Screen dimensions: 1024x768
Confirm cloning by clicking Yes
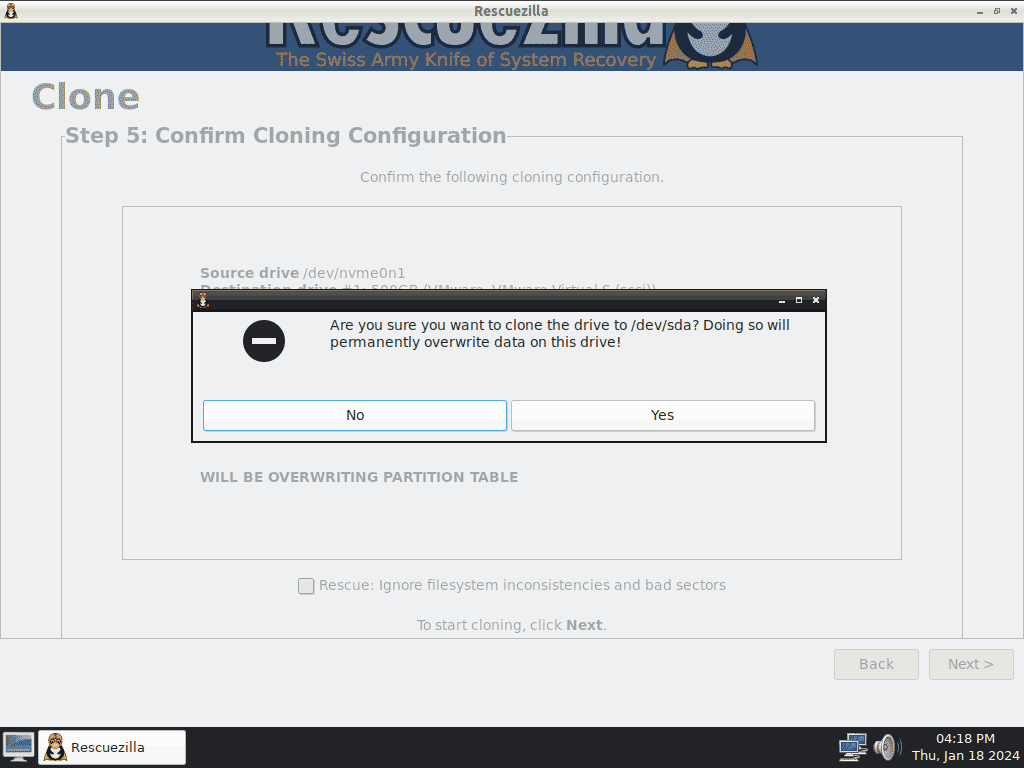tap(662, 415)
